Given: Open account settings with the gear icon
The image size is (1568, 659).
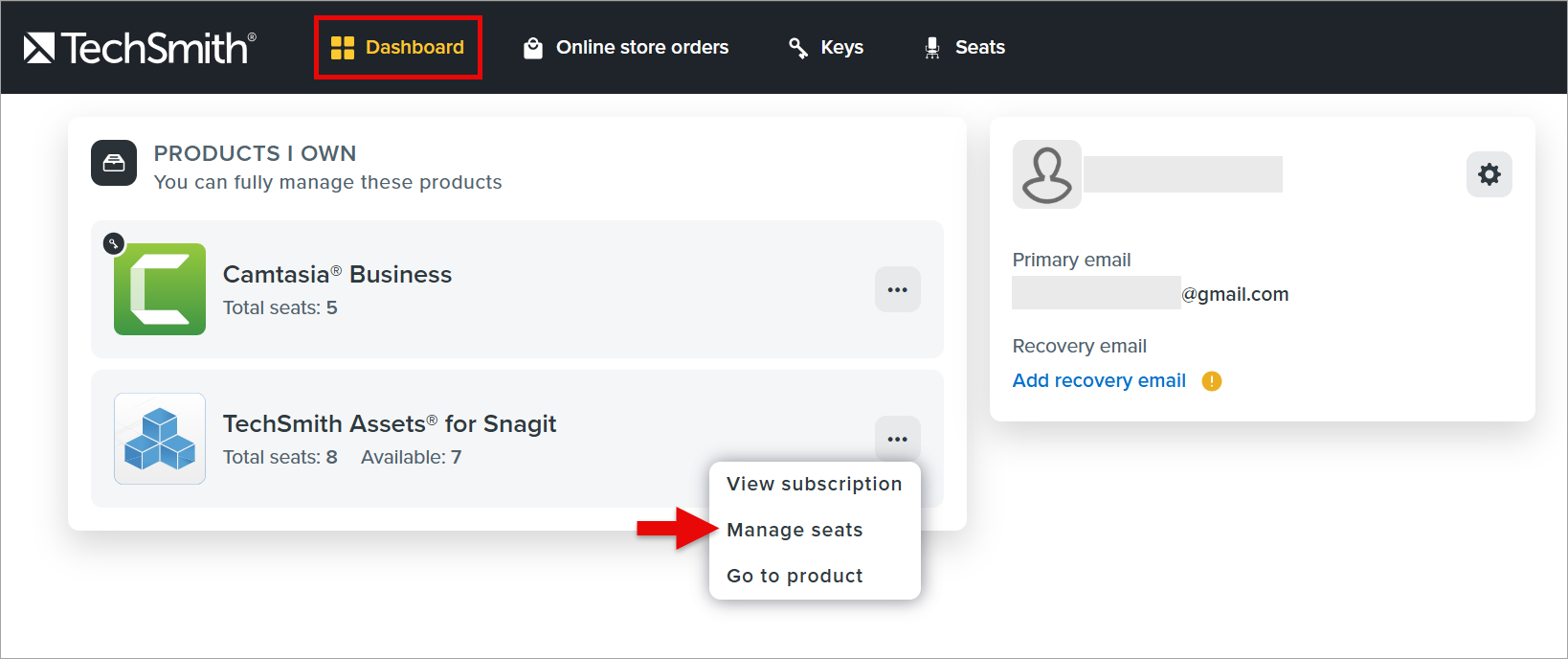Looking at the screenshot, I should (1489, 174).
